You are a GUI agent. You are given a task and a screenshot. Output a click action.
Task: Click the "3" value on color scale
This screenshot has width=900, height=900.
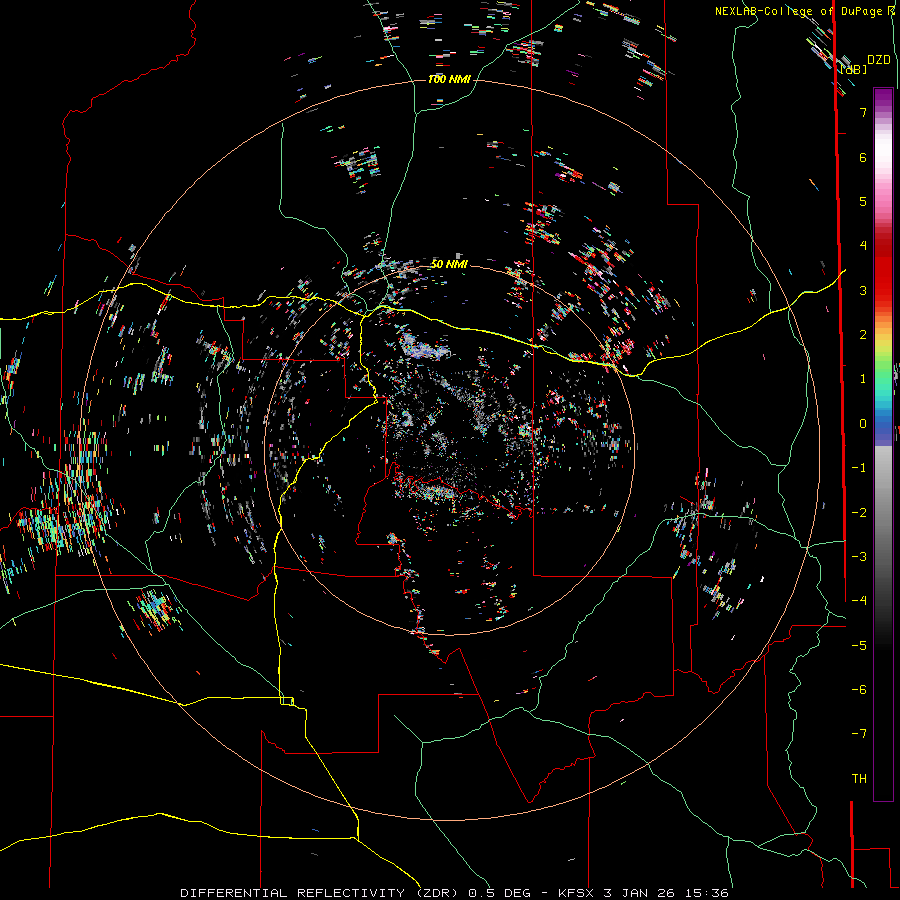[863, 290]
